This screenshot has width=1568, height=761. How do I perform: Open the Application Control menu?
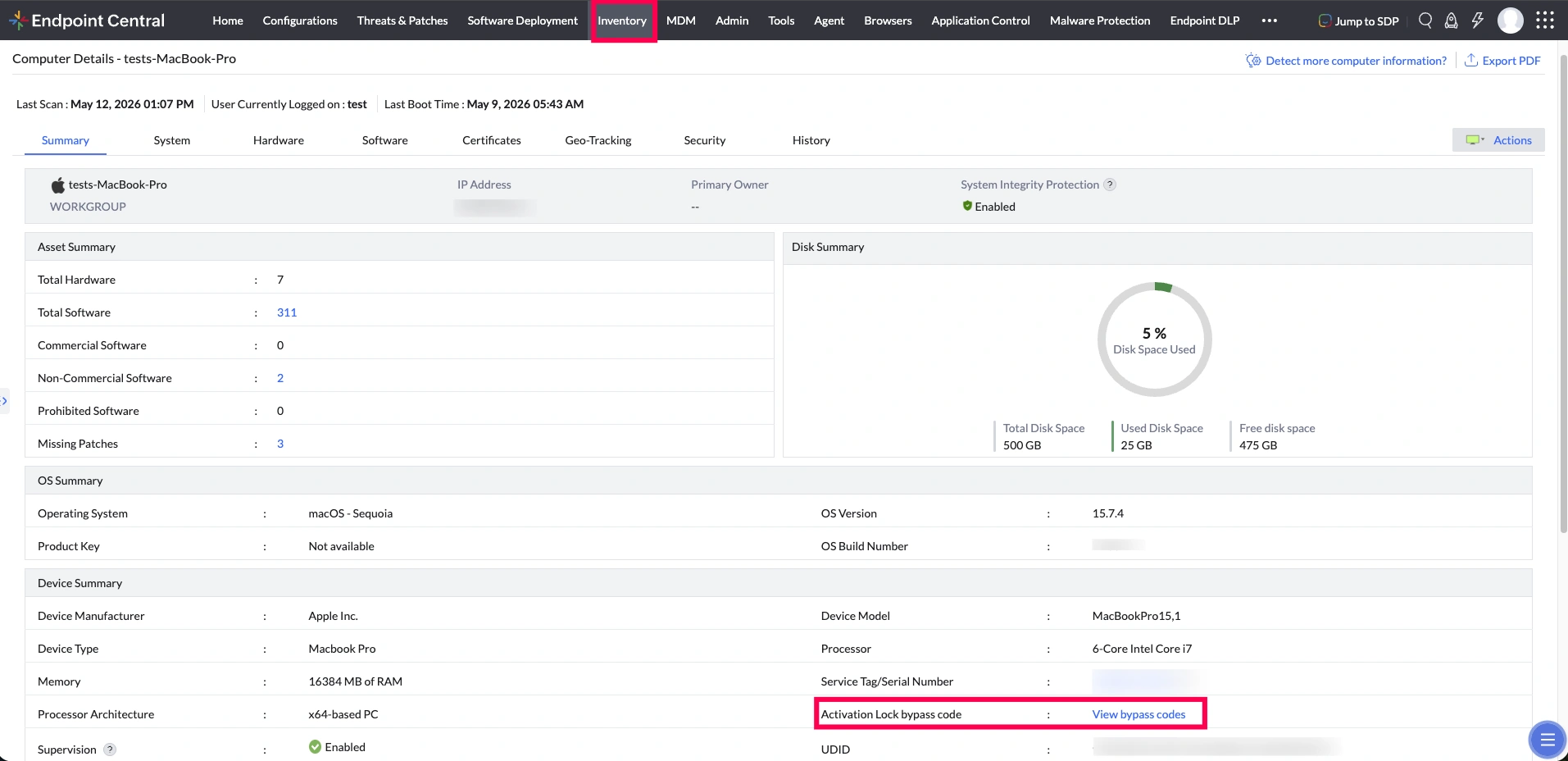pos(980,21)
